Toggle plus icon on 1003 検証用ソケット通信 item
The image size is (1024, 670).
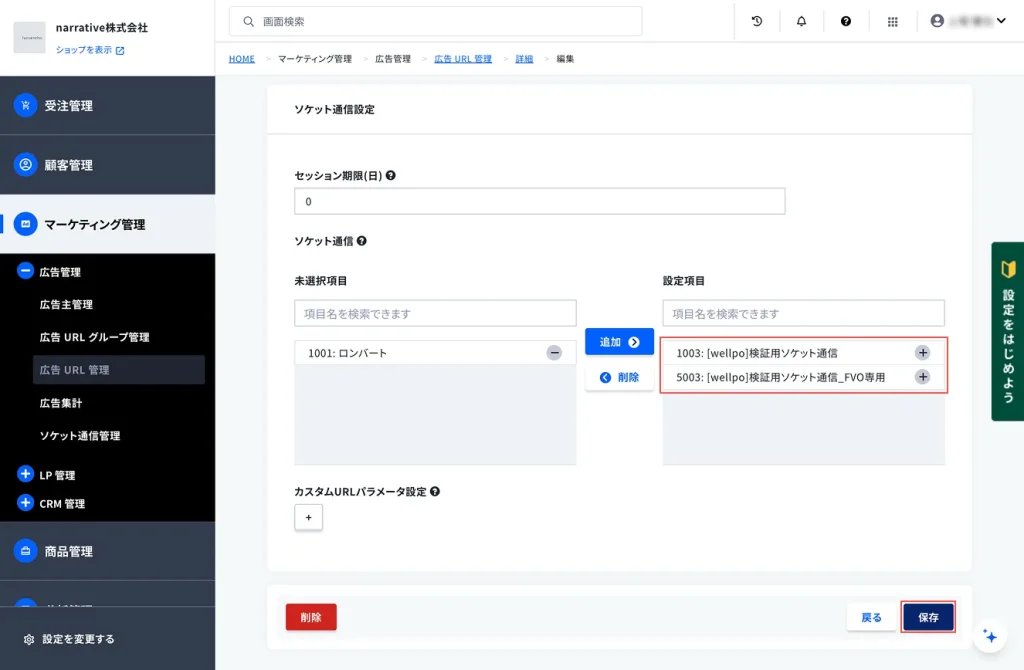[x=922, y=353]
